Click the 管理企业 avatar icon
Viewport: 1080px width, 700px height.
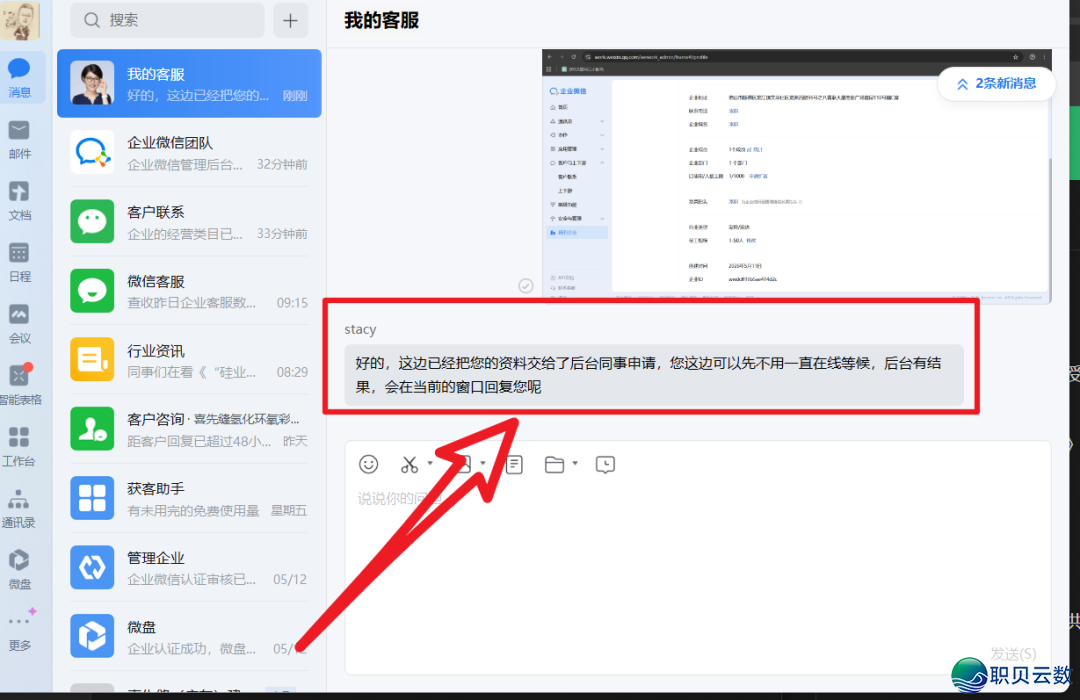[x=92, y=567]
